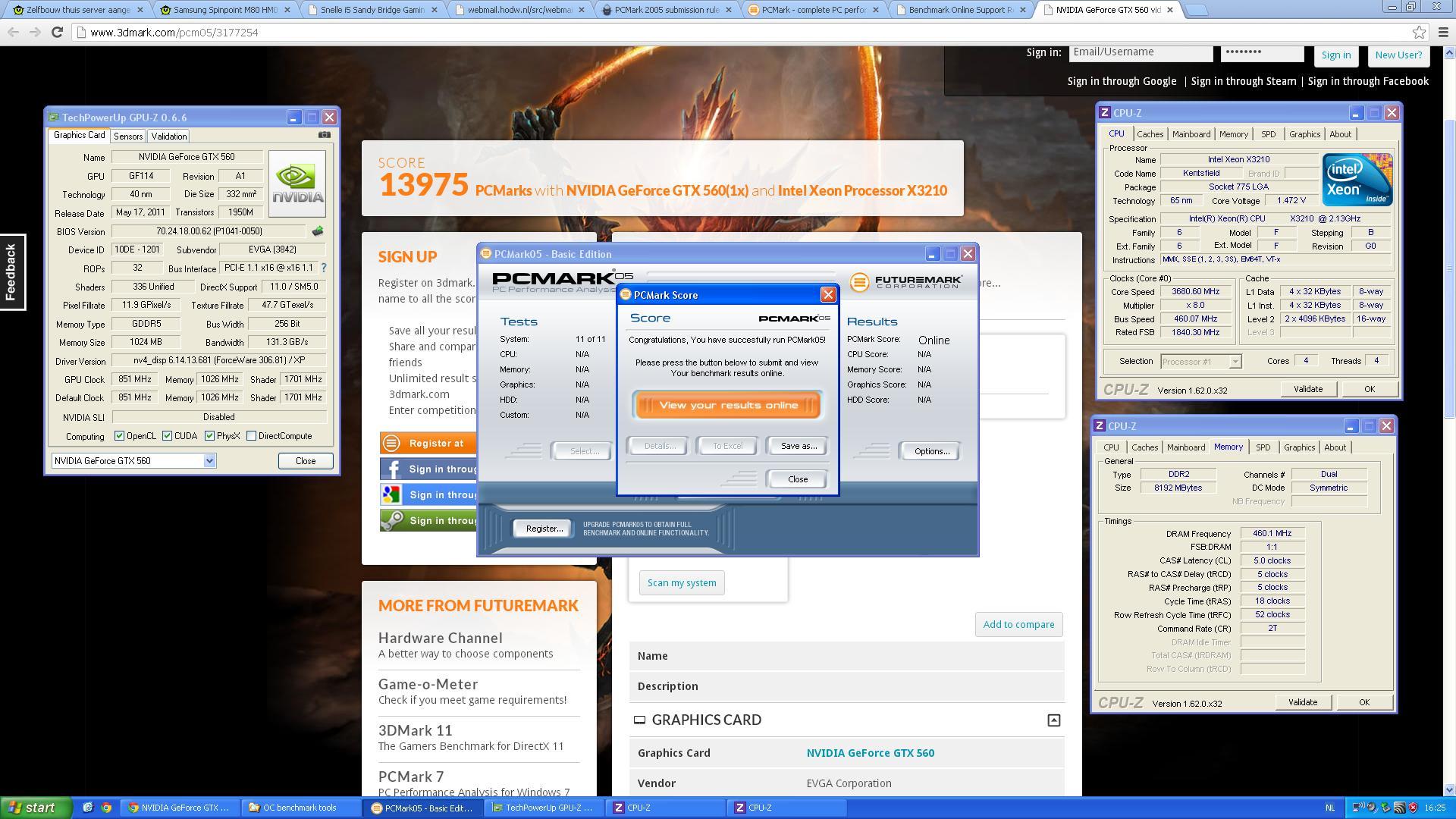The height and width of the screenshot is (819, 1456).
Task: Click Close button in GPU-Z
Action: click(306, 461)
